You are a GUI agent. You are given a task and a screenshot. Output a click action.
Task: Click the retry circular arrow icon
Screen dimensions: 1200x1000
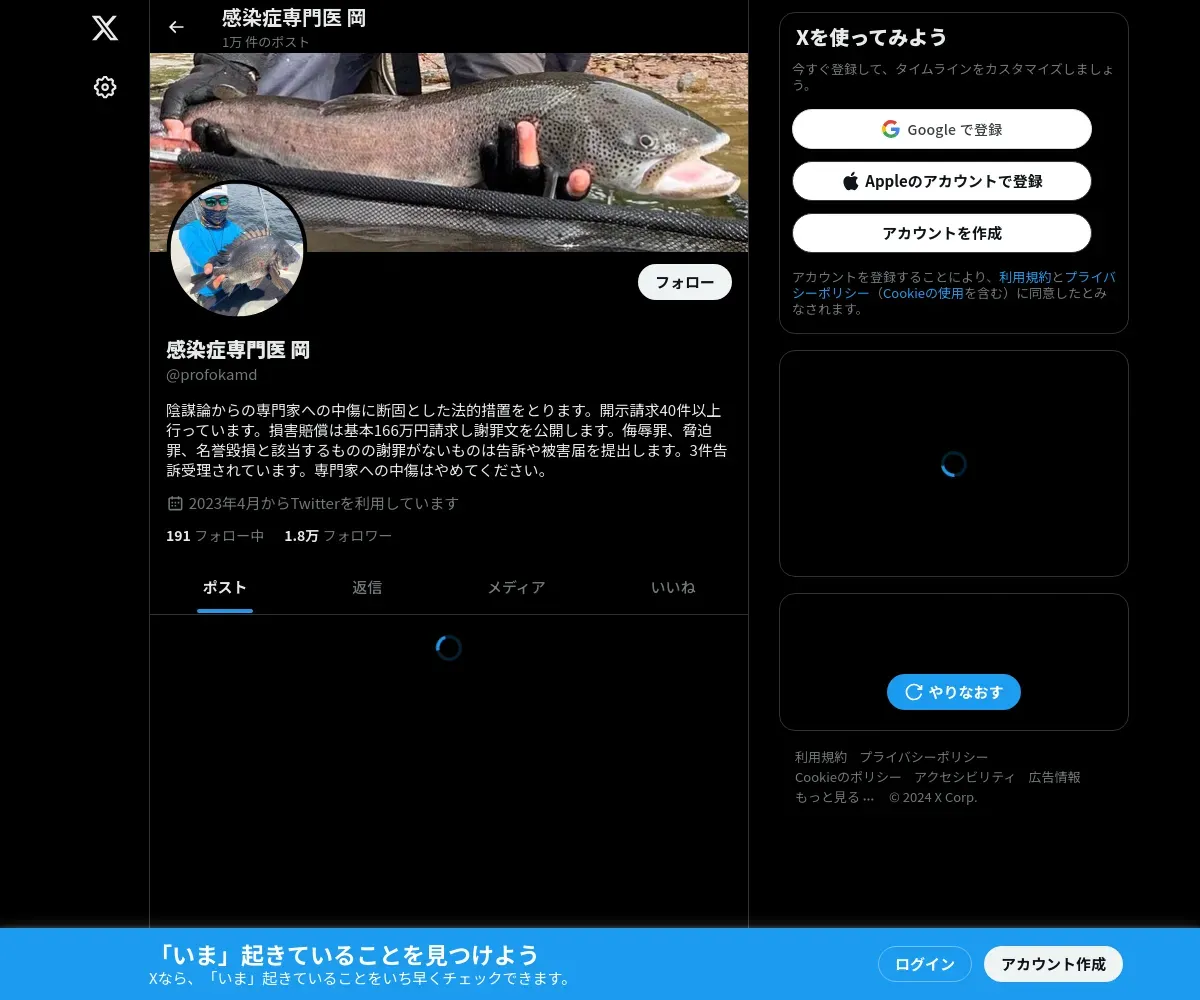pos(913,692)
